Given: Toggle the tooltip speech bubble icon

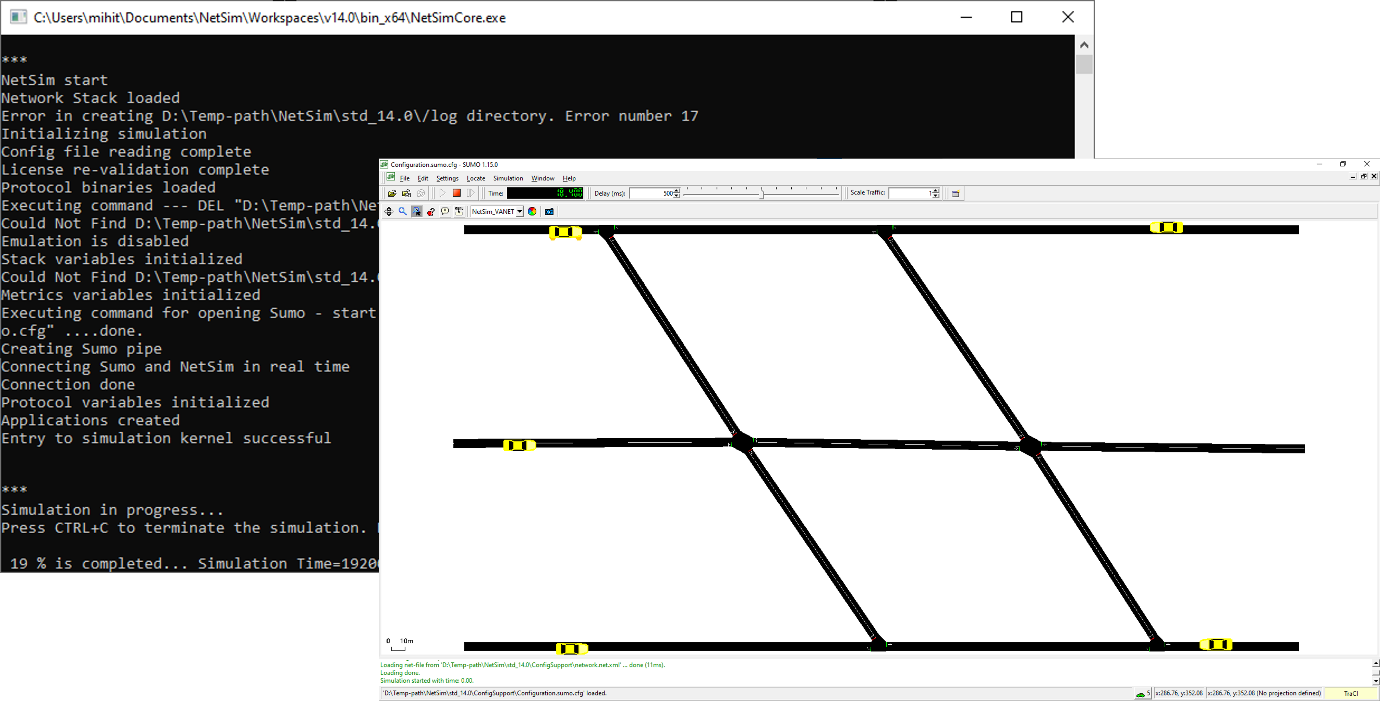Looking at the screenshot, I should click(x=444, y=211).
